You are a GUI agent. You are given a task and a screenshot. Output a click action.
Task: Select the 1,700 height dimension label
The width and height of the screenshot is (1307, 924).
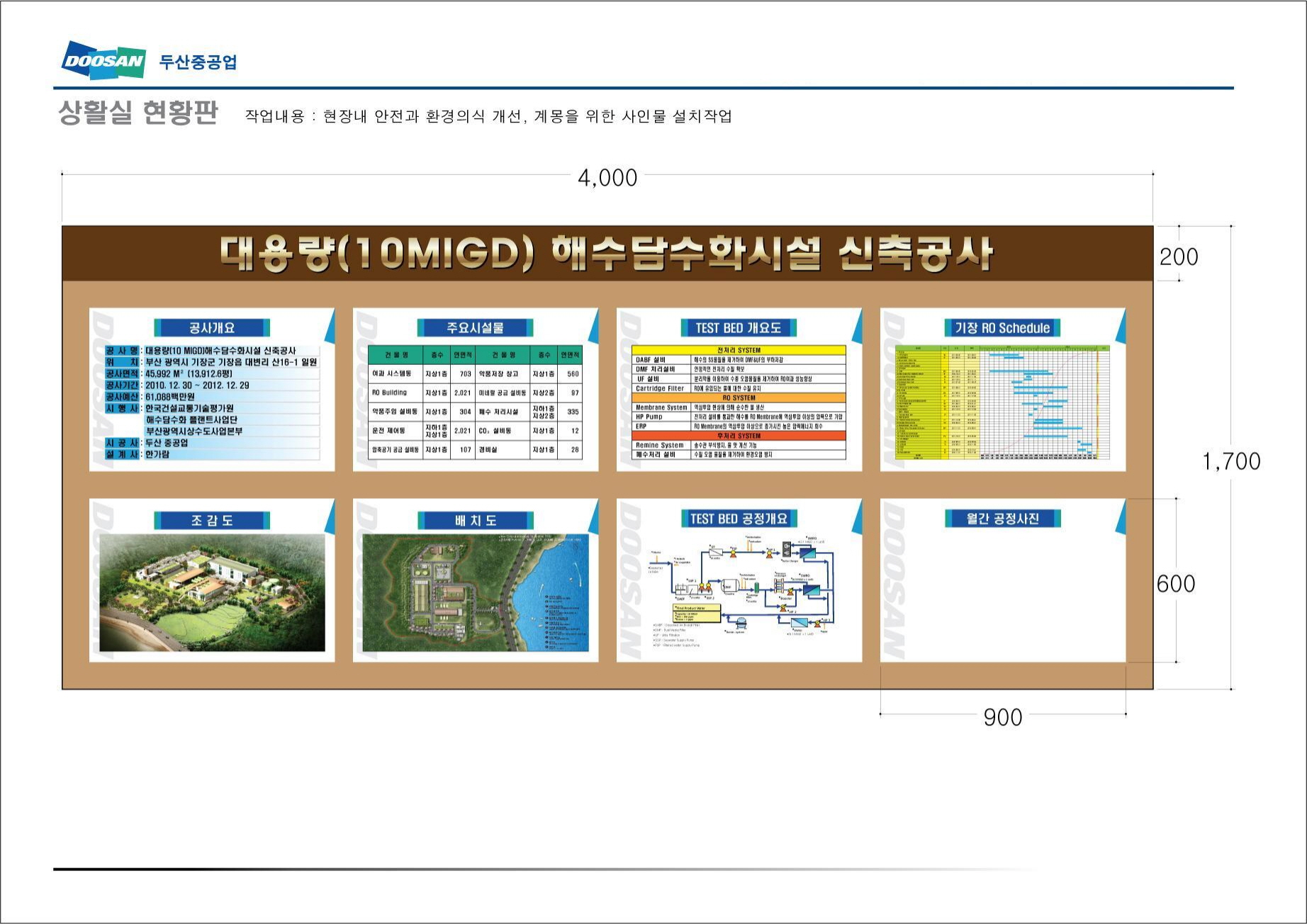coord(1231,462)
